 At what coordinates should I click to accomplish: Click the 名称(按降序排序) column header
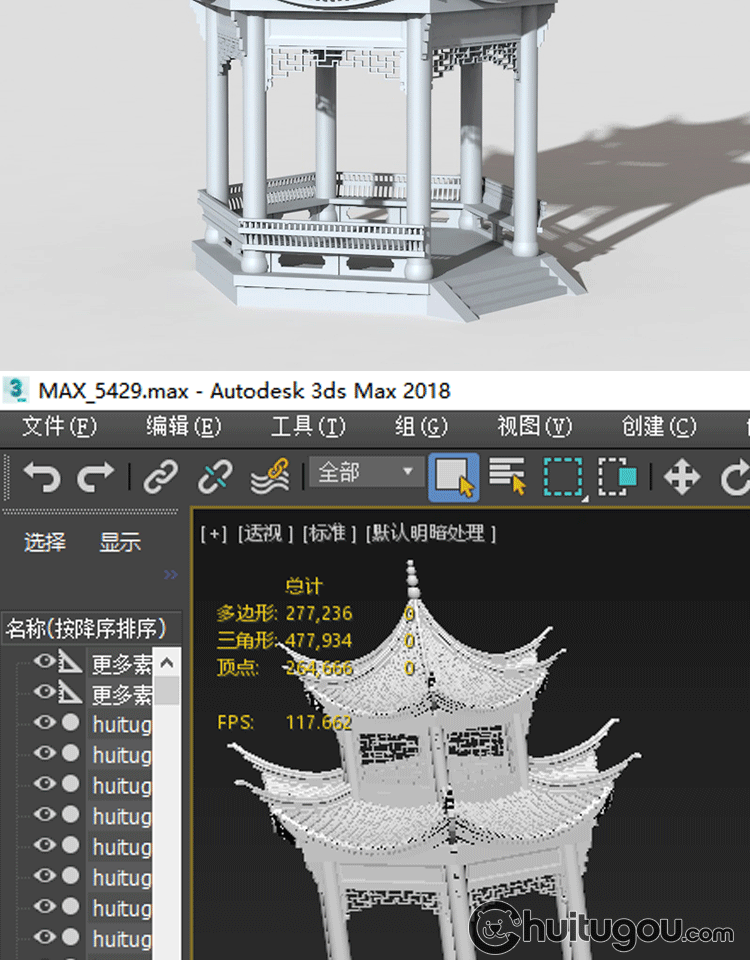[x=92, y=628]
